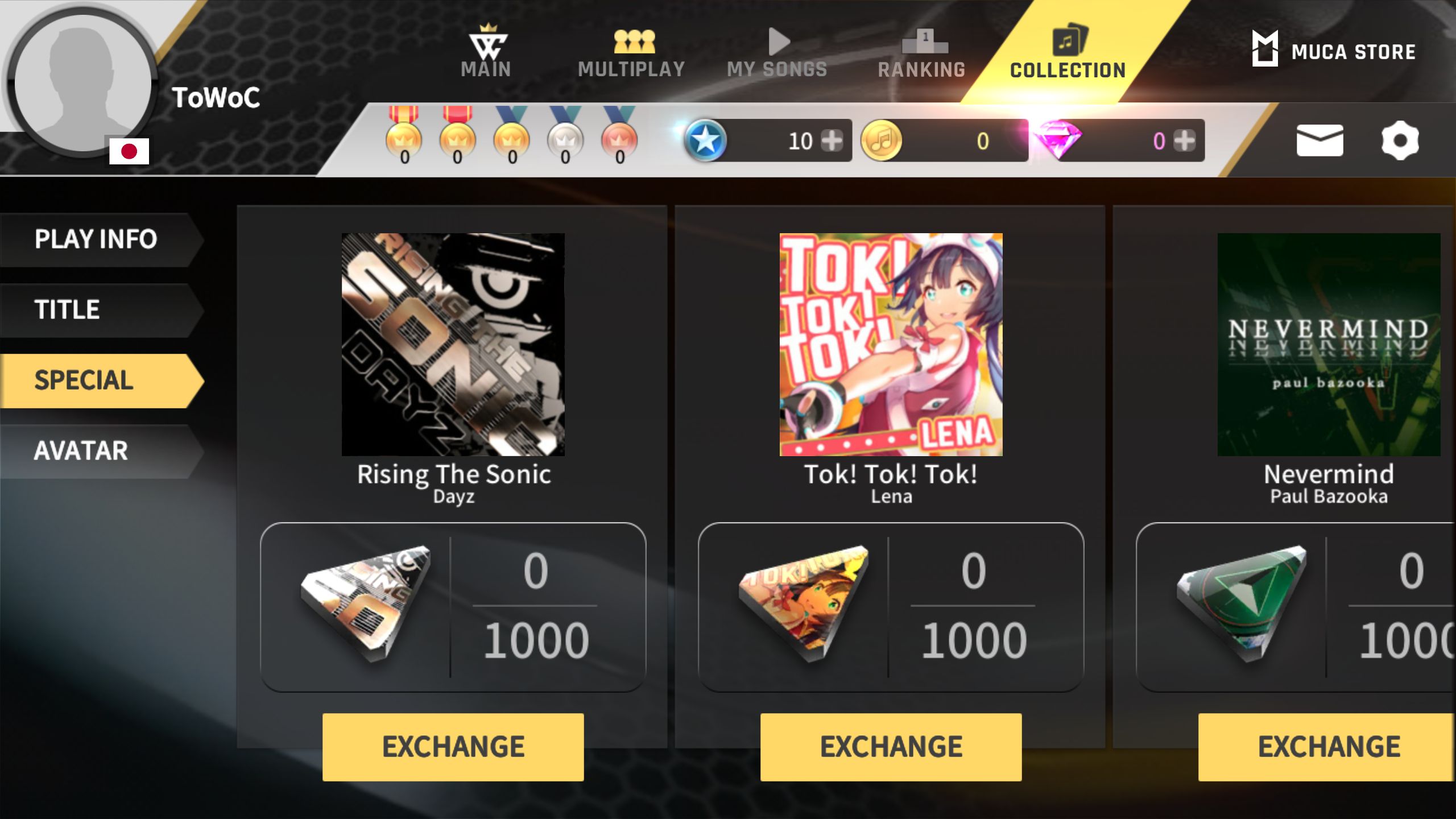Open the settings gear icon
Viewport: 1456px width, 819px height.
[x=1400, y=140]
